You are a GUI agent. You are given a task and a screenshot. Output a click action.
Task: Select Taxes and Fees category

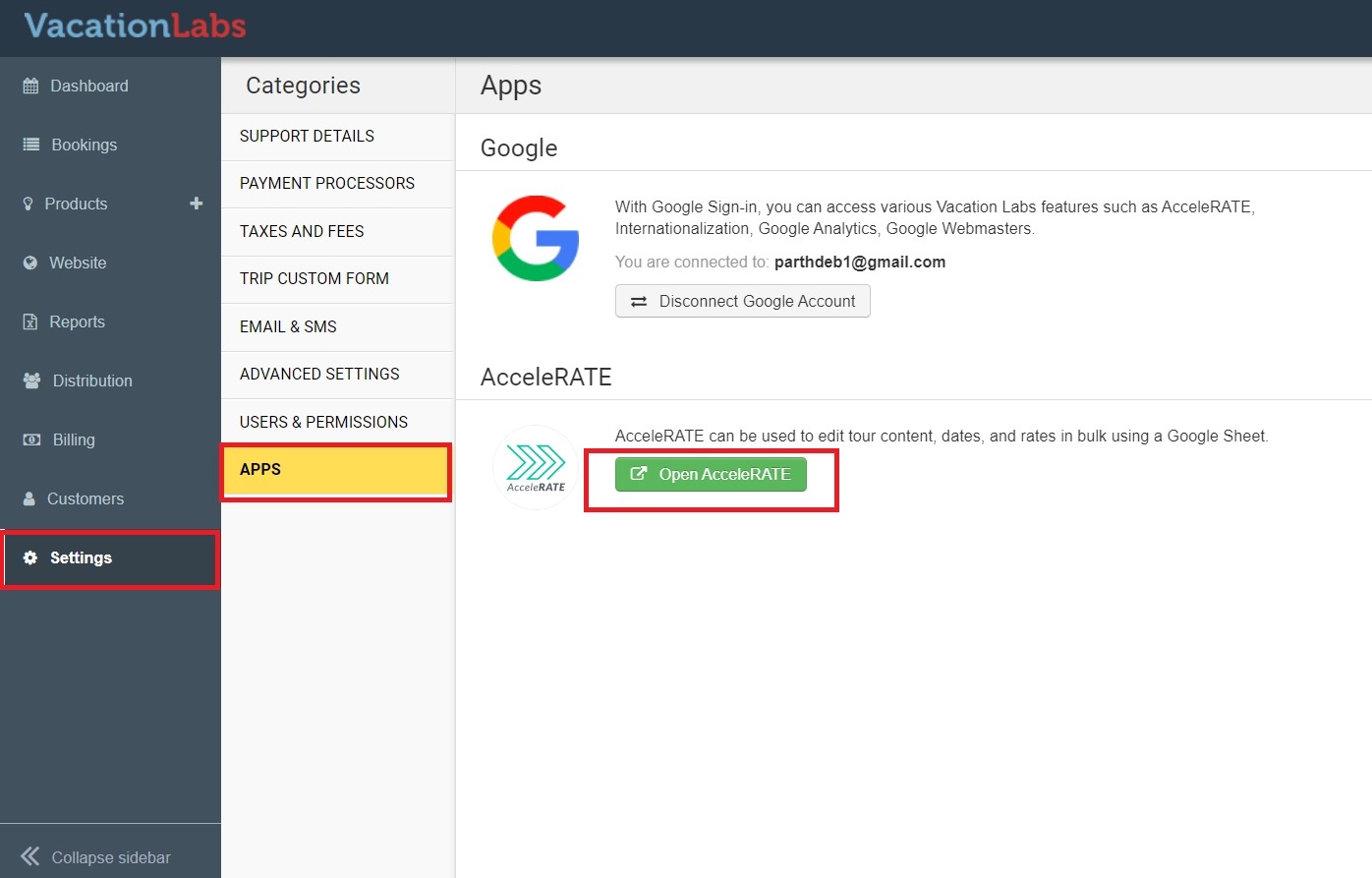click(x=302, y=232)
